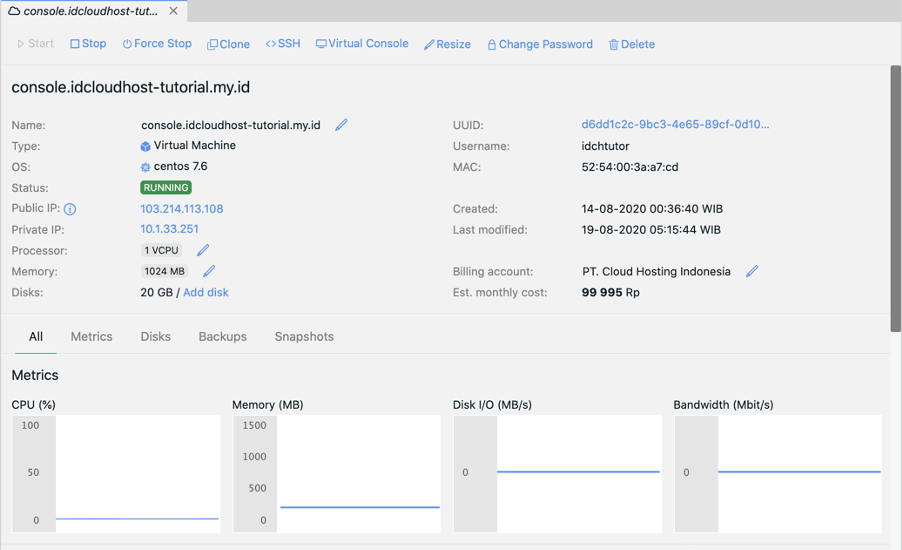Viewport: 902px width, 550px height.
Task: Click the Memory (MB) chart
Action: click(337, 473)
